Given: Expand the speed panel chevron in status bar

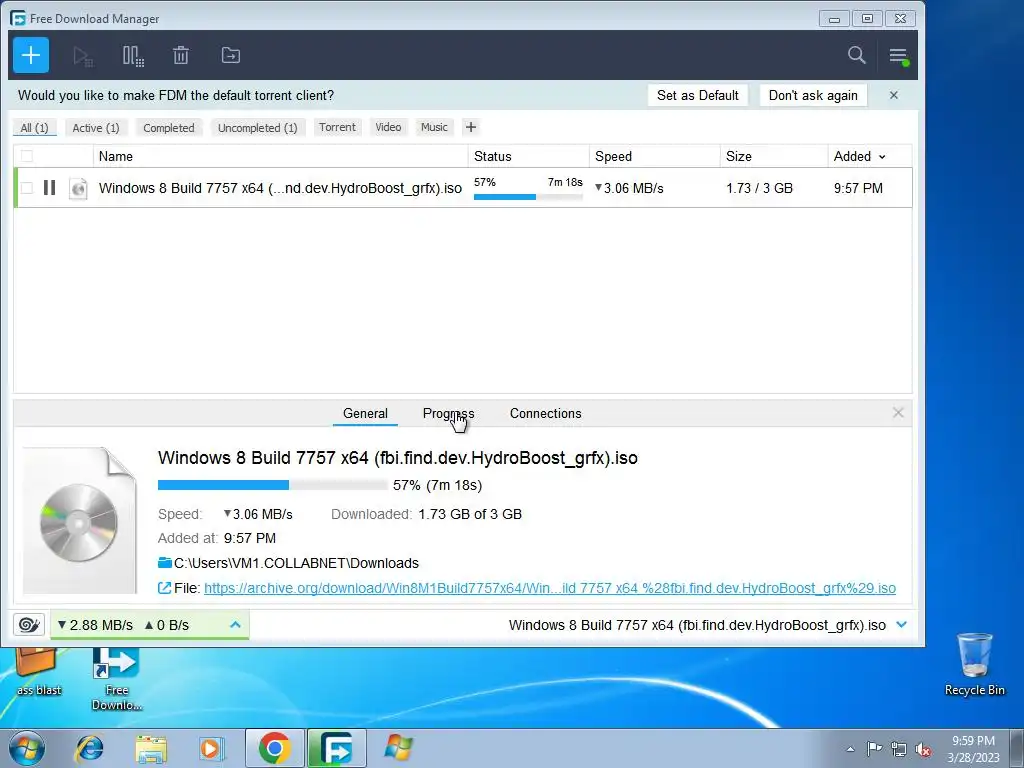Looking at the screenshot, I should click(x=236, y=625).
